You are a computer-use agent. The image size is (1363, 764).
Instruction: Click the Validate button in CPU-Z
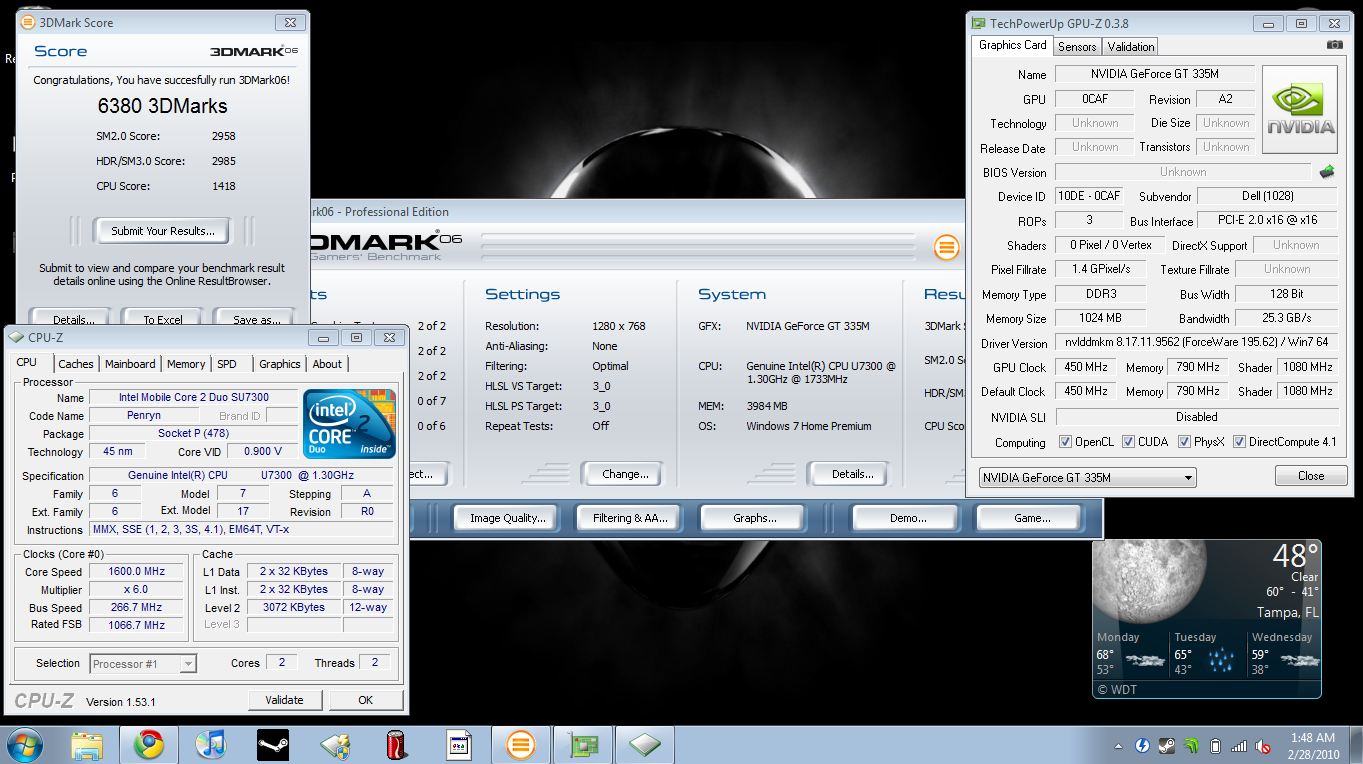coord(284,700)
